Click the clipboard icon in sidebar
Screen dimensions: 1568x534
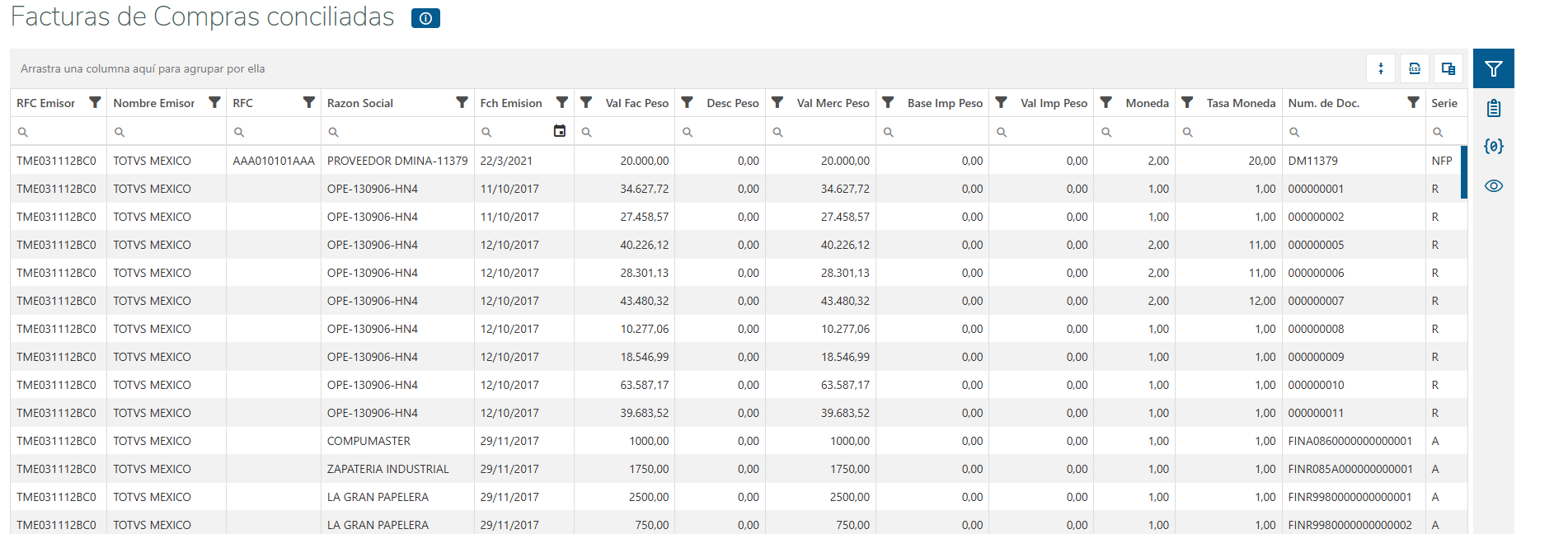tap(1493, 108)
